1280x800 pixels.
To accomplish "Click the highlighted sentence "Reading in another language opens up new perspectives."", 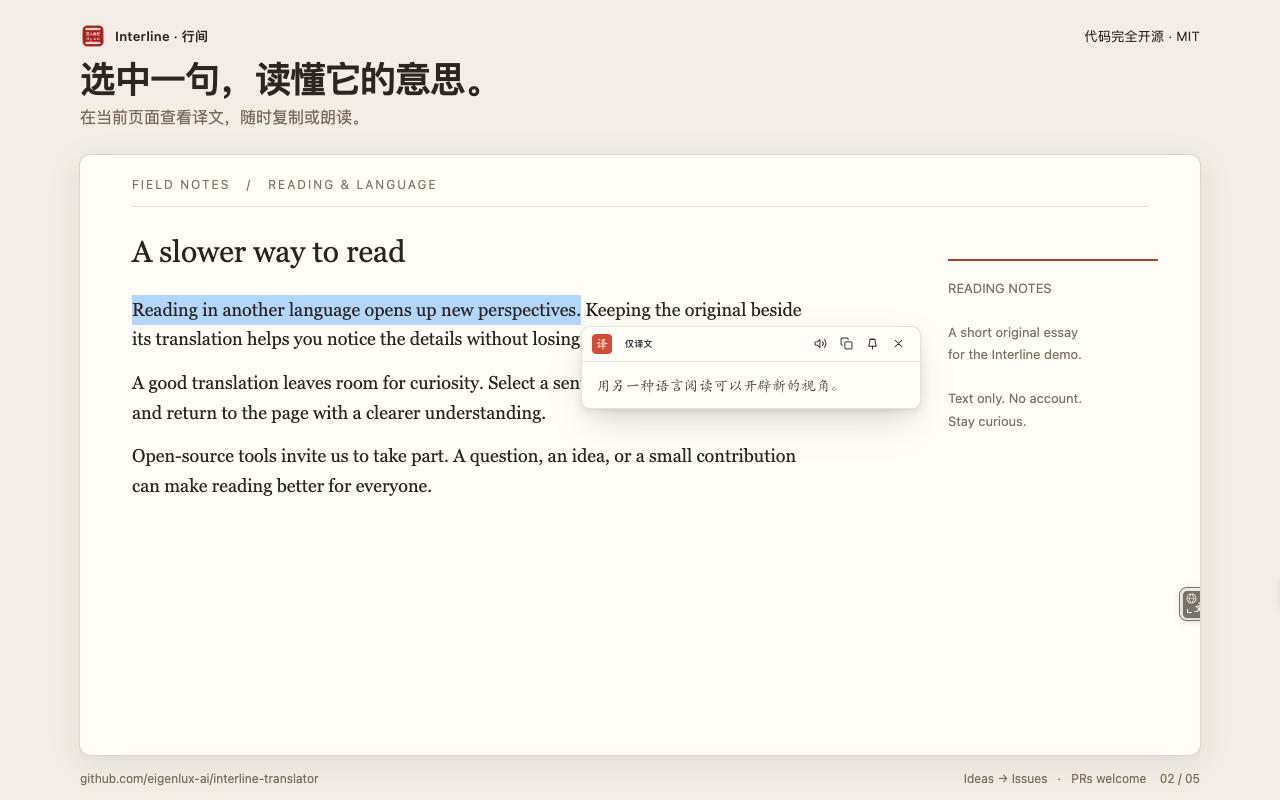I will click(356, 310).
